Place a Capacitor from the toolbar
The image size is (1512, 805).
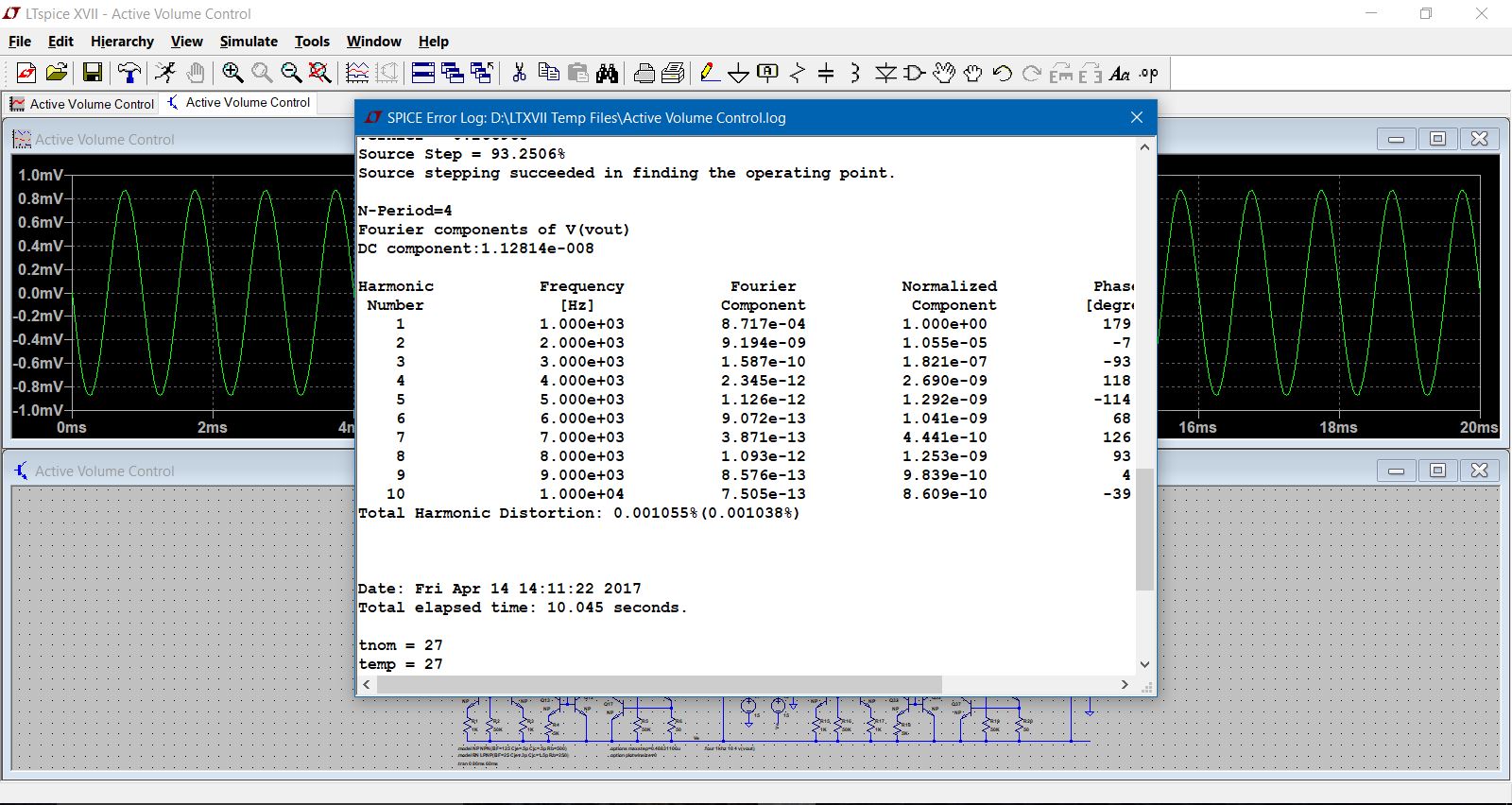(x=826, y=73)
